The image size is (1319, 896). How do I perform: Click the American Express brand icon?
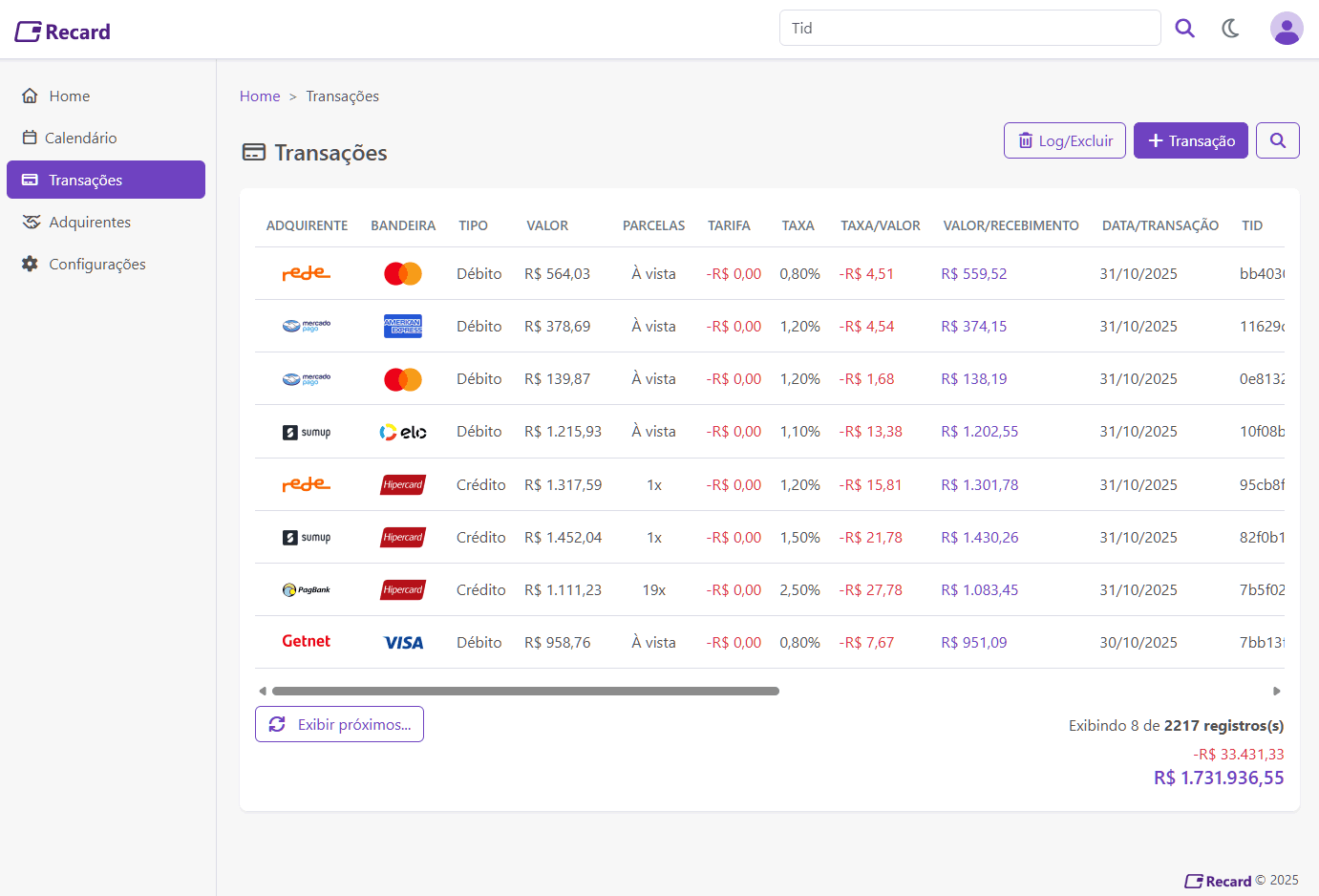click(403, 326)
